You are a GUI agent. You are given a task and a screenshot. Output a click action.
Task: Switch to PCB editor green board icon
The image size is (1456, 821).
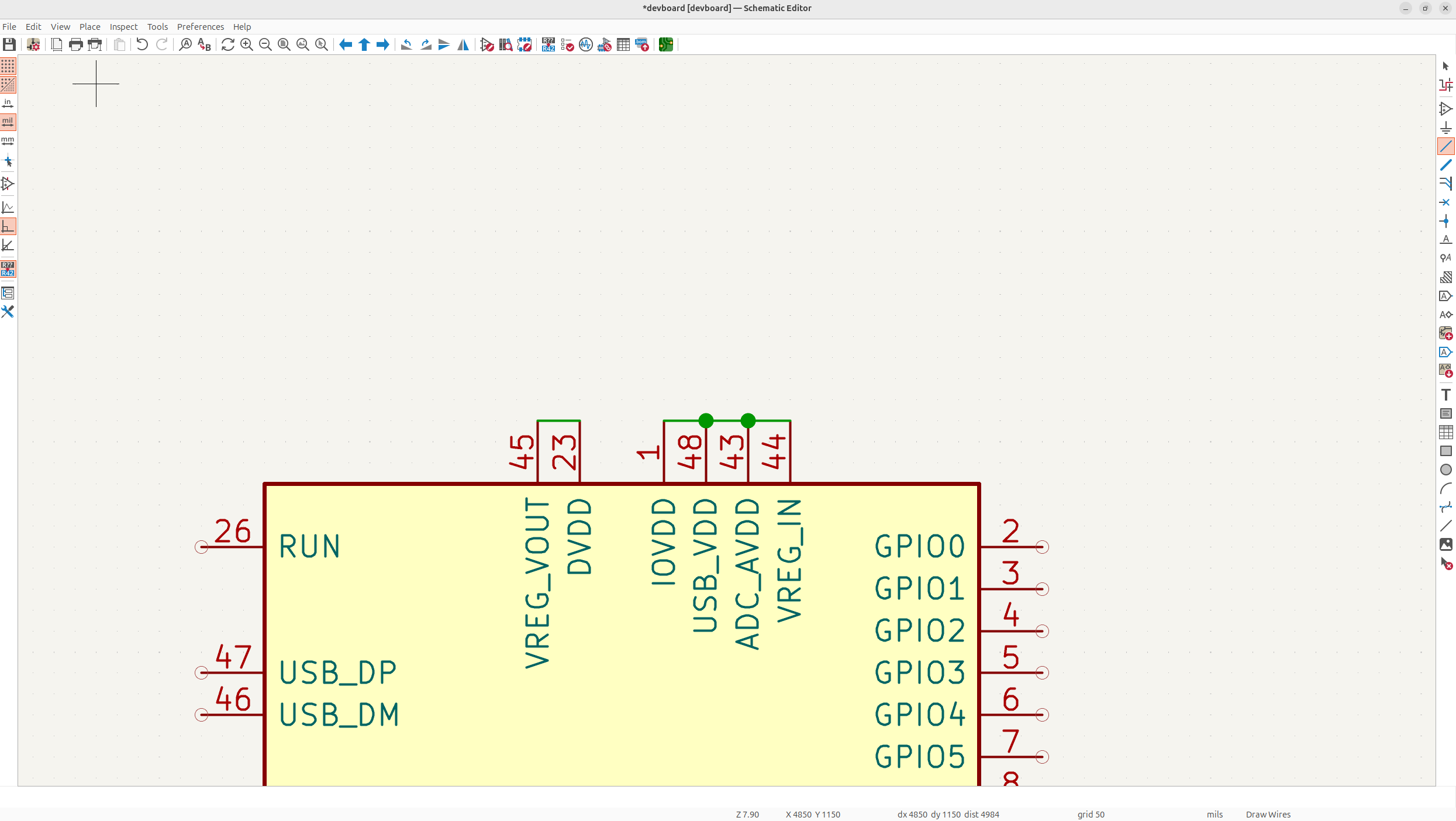click(665, 44)
